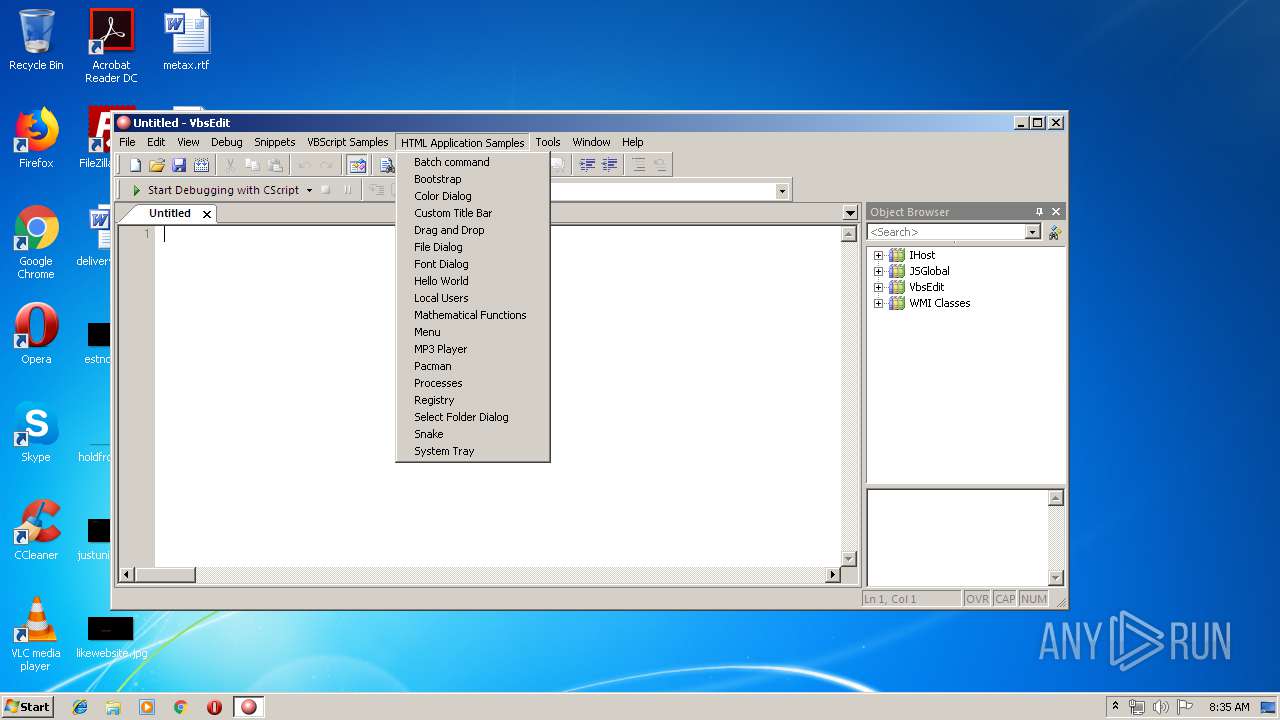This screenshot has width=1280, height=720.
Task: Open the VBScript Samples menu
Action: [347, 142]
